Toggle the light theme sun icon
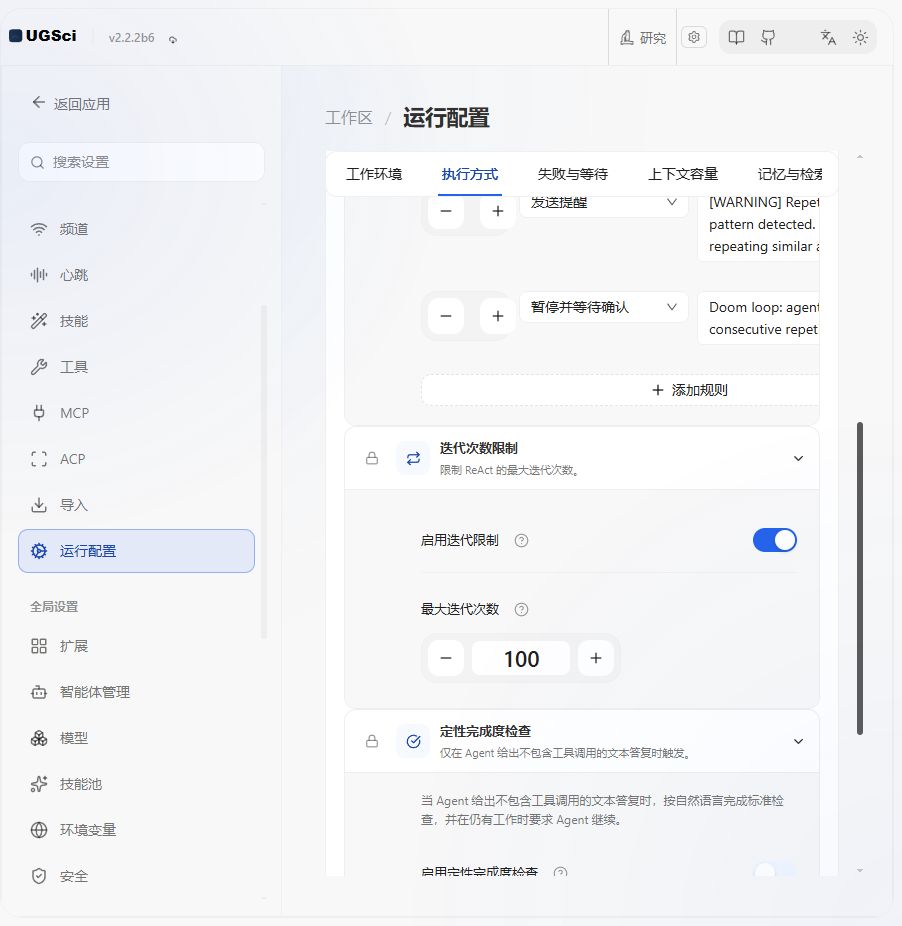 [860, 38]
